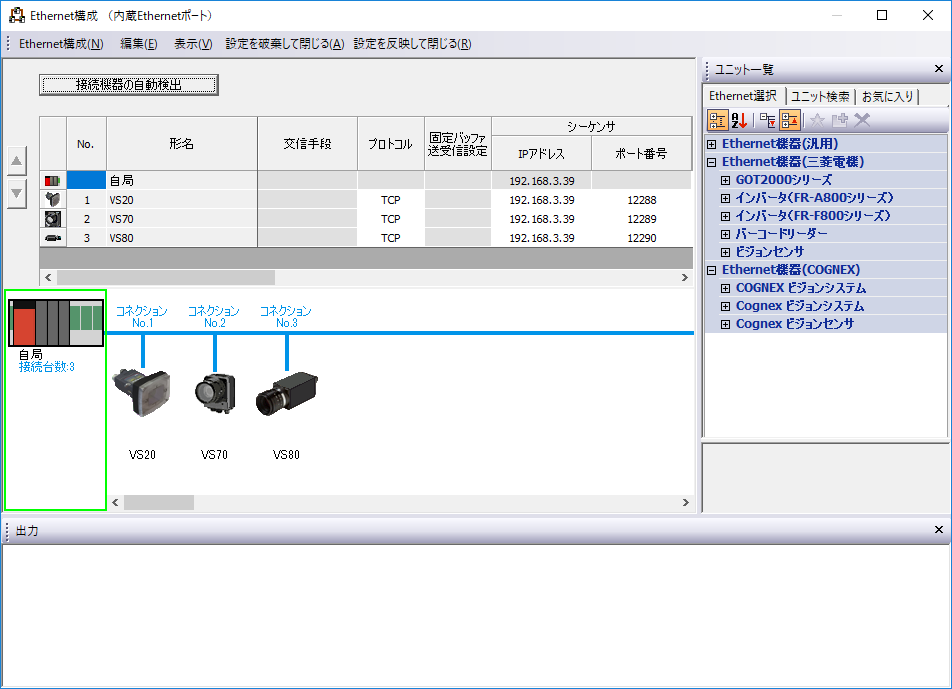
Task: Expand the GOT2000シリーズ node
Action: click(x=726, y=180)
